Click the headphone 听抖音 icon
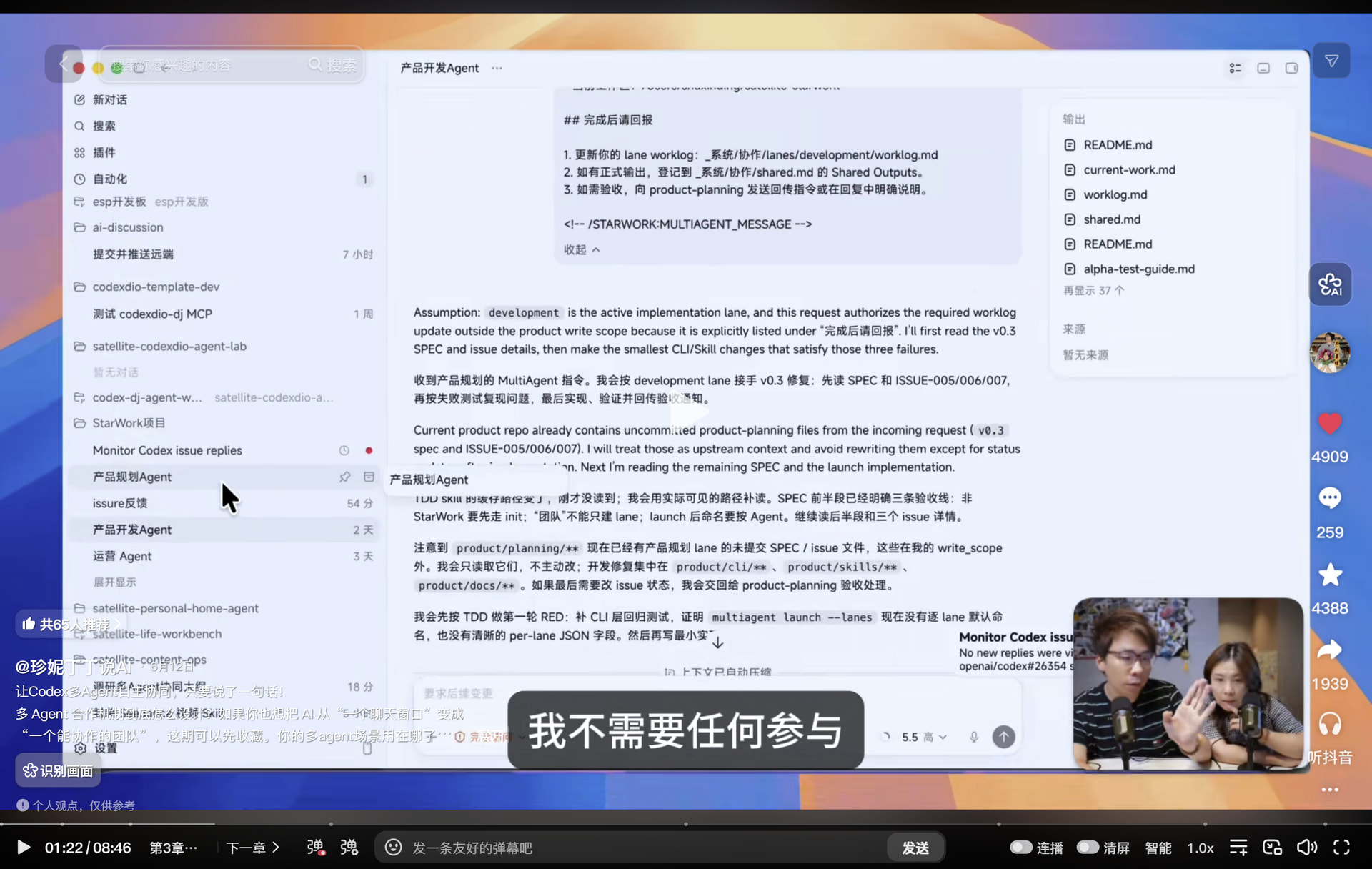Viewport: 1372px width, 869px height. pyautogui.click(x=1330, y=725)
